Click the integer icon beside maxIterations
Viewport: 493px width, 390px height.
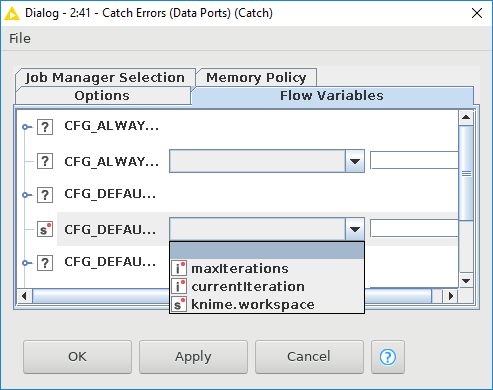pos(179,268)
